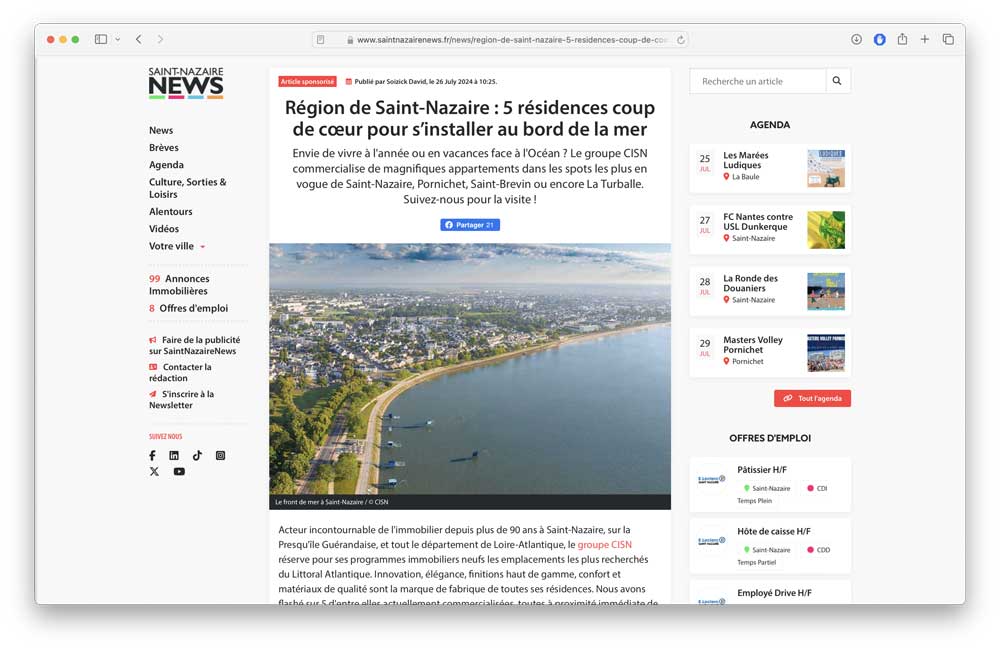Click the new tab plus icon
The width and height of the screenshot is (1000, 650).
click(x=925, y=38)
